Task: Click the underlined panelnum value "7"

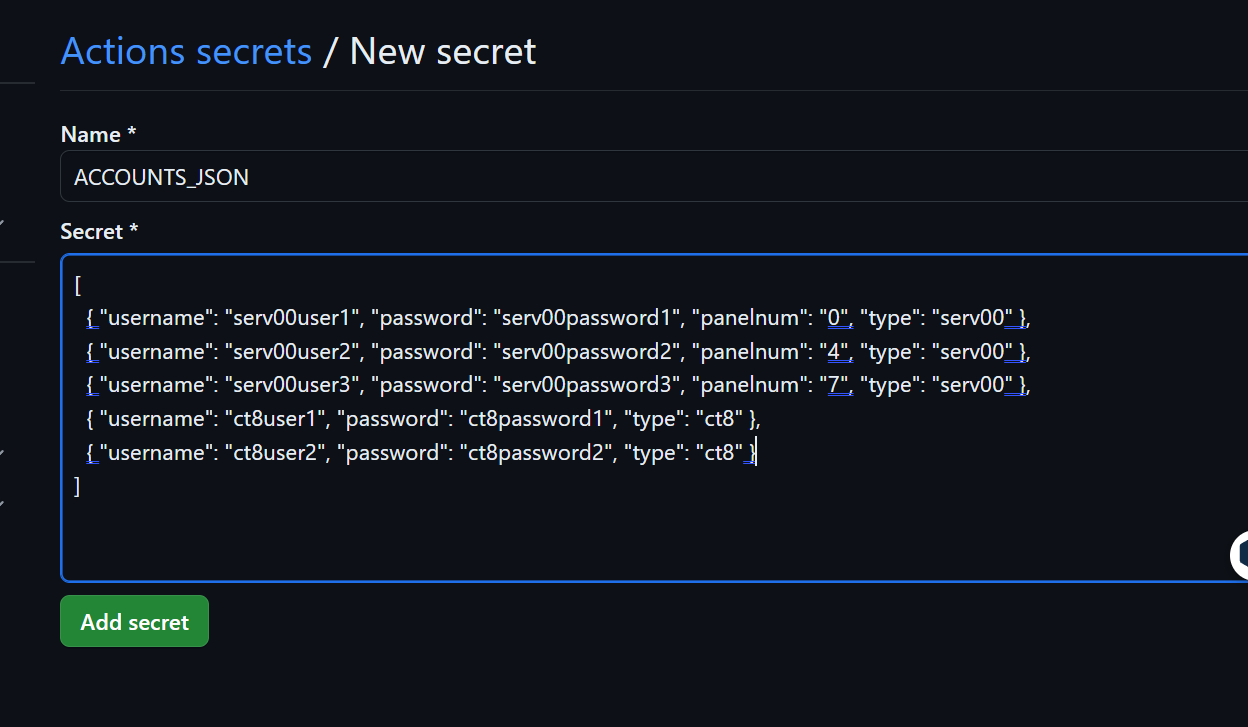Action: point(838,385)
